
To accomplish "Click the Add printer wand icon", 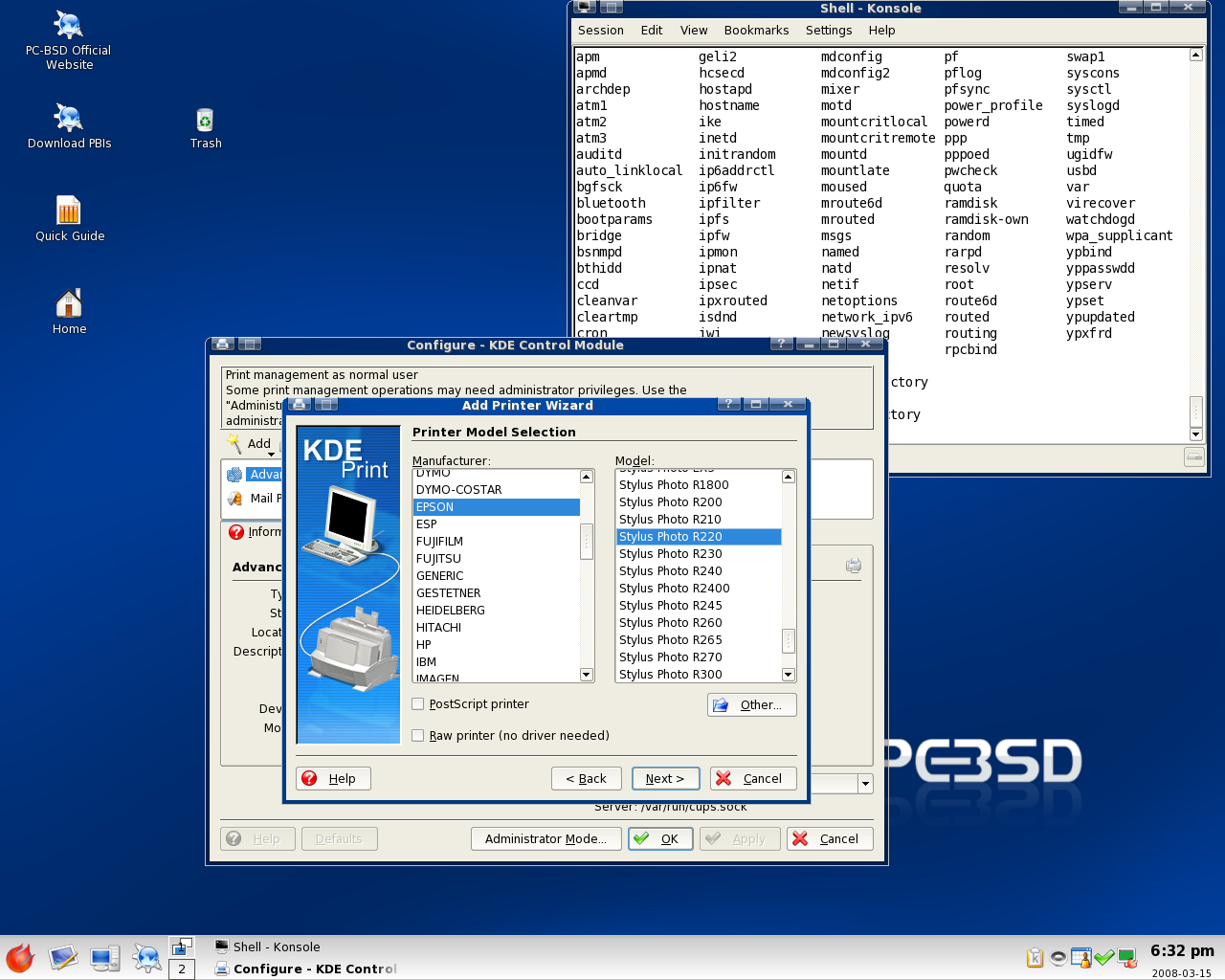I will click(x=234, y=444).
